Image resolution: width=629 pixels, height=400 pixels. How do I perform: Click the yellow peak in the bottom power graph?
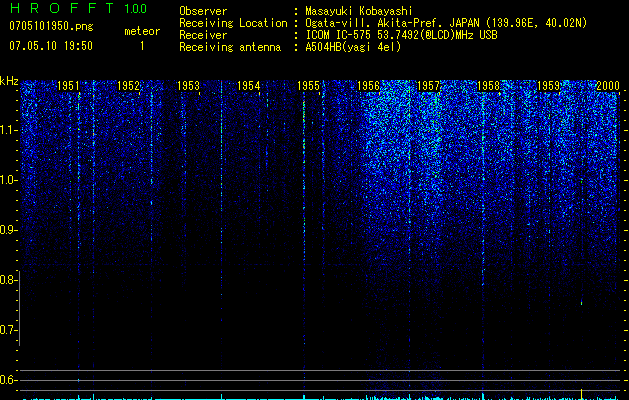(x=582, y=394)
